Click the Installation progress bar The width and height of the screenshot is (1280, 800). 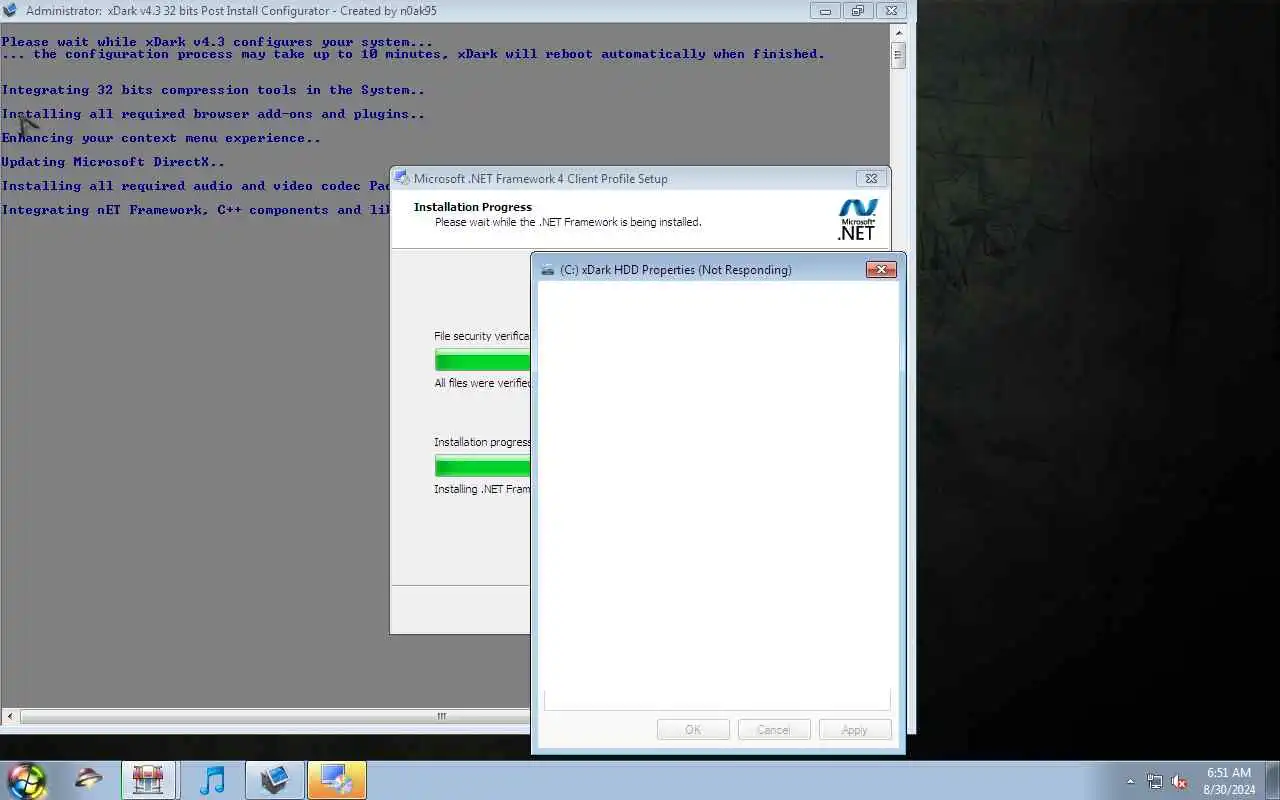[482, 466]
